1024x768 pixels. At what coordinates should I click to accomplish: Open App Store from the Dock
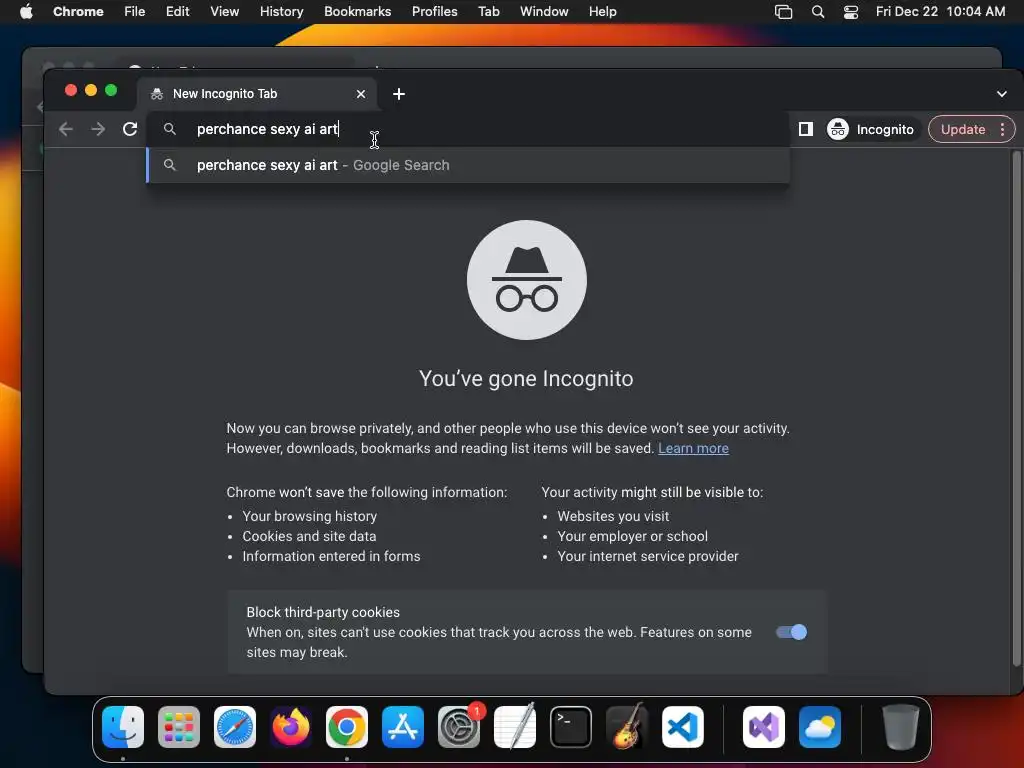click(403, 727)
